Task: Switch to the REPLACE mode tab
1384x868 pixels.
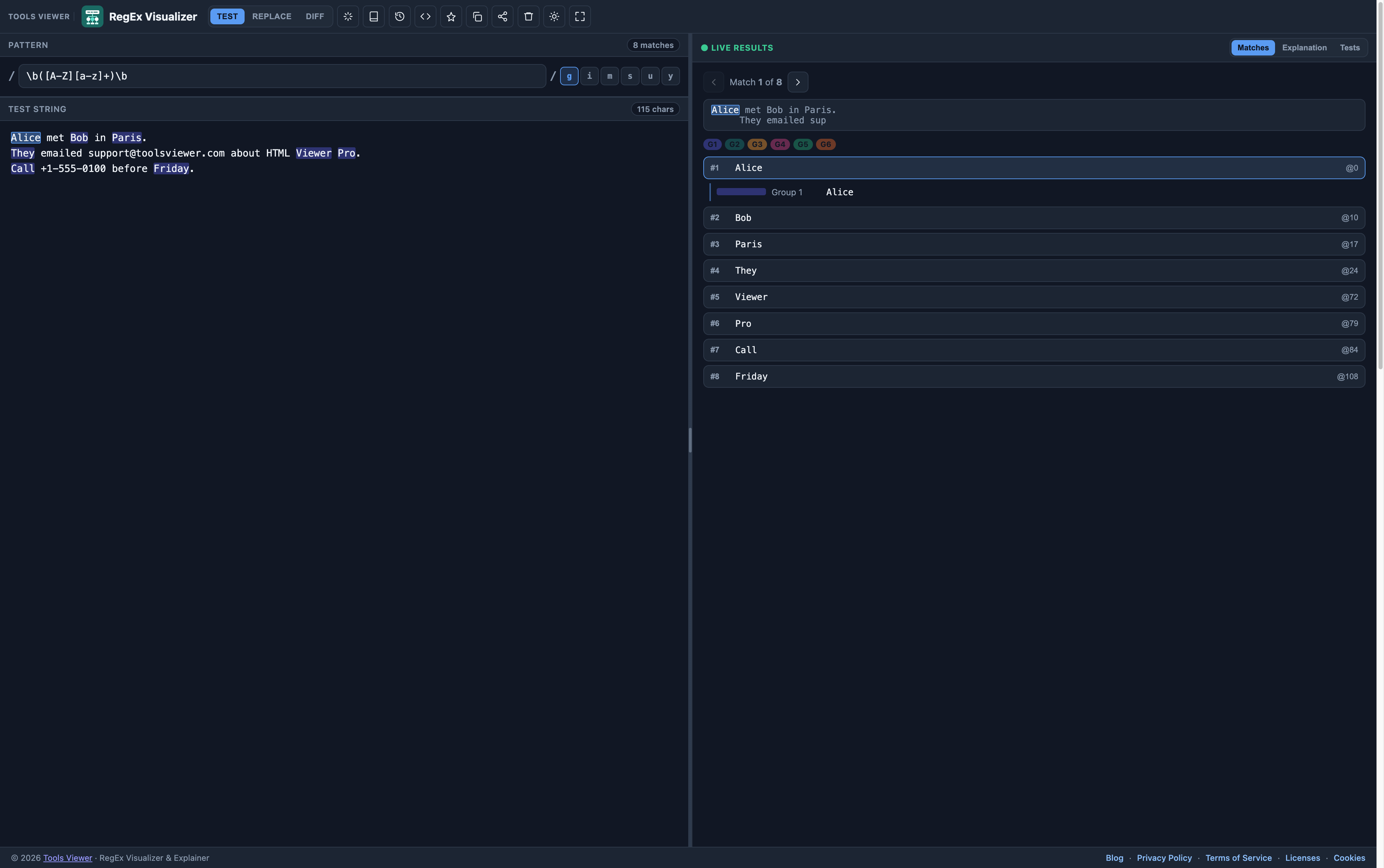Action: point(272,17)
